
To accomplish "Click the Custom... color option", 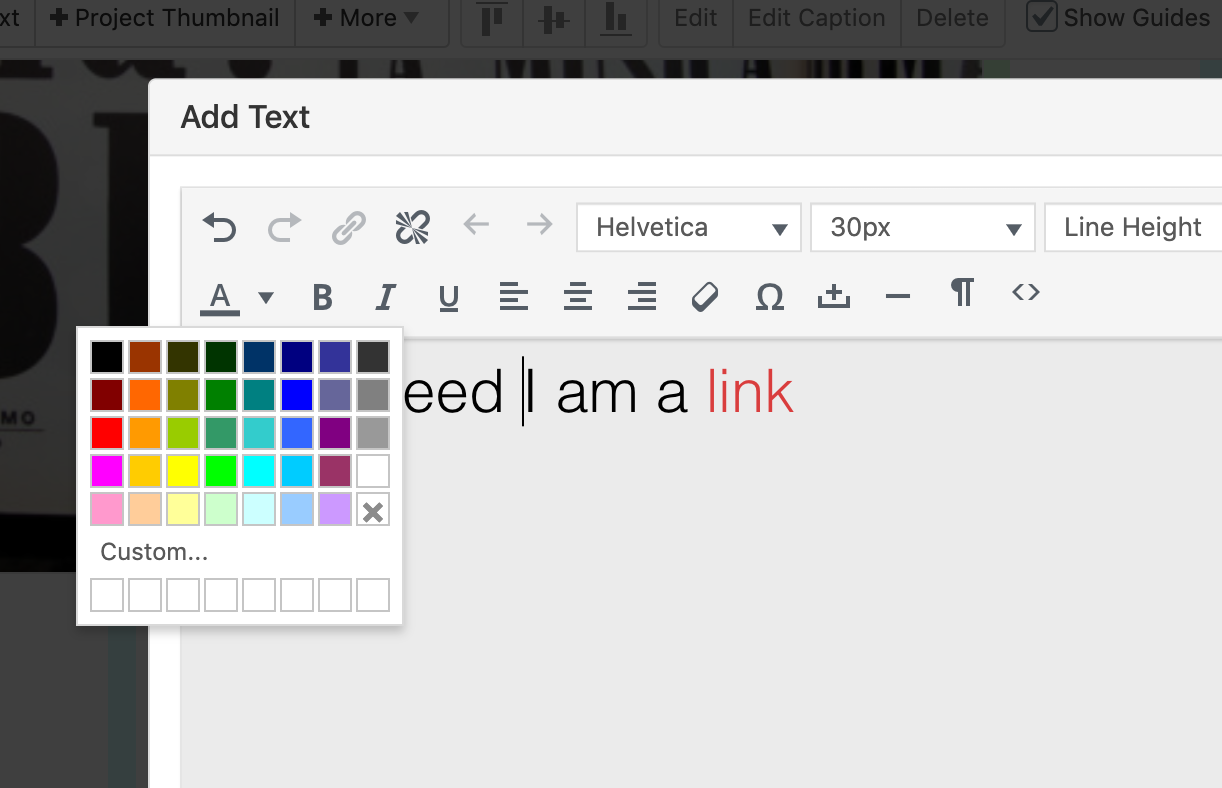I will (x=154, y=551).
